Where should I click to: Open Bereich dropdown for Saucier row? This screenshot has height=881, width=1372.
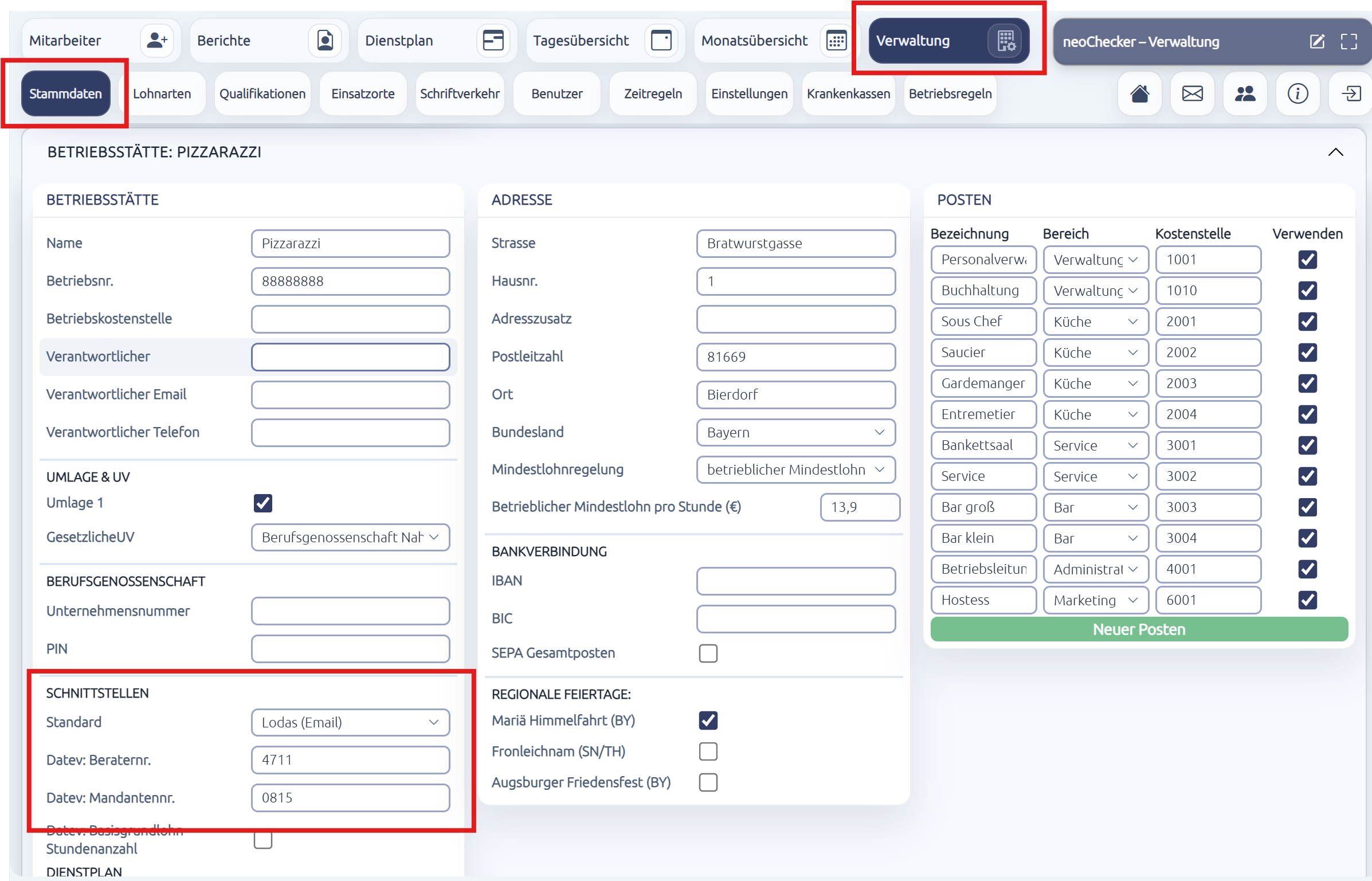click(1095, 352)
